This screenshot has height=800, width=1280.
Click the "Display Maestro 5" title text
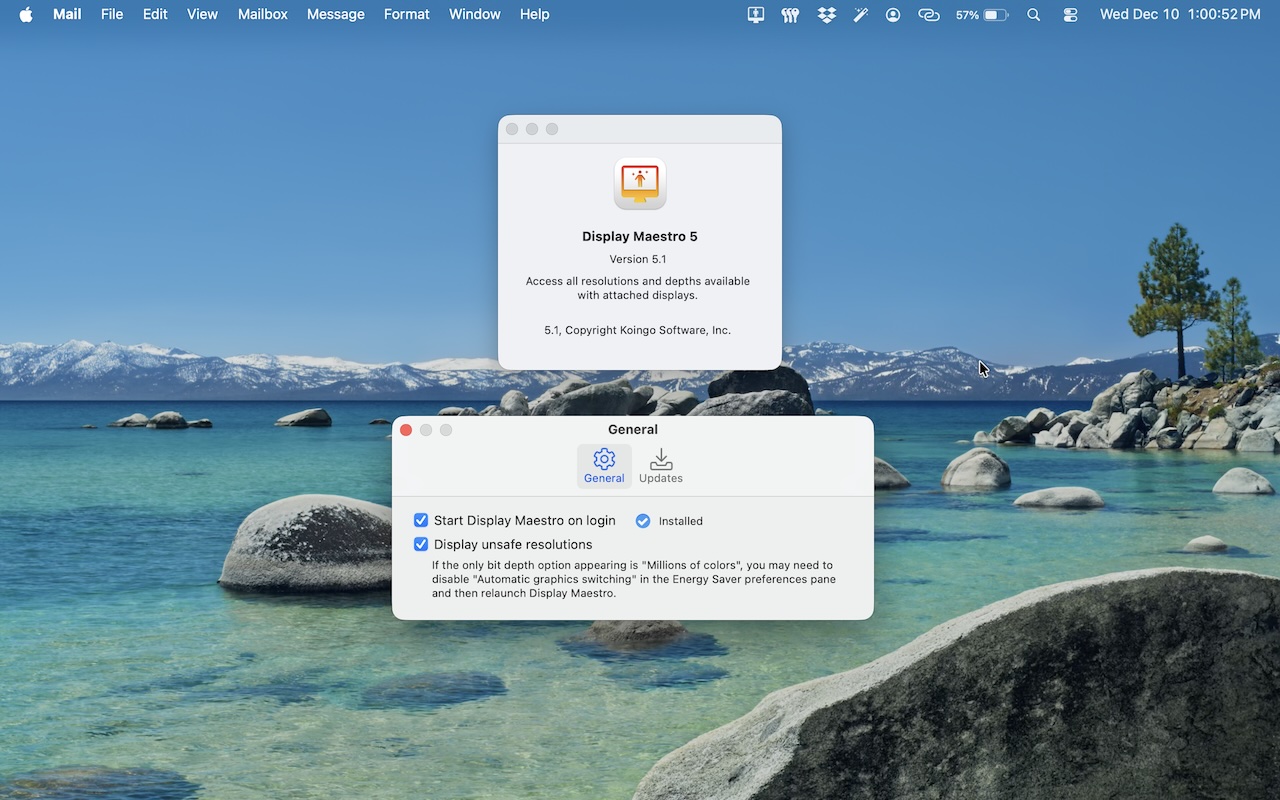tap(640, 237)
